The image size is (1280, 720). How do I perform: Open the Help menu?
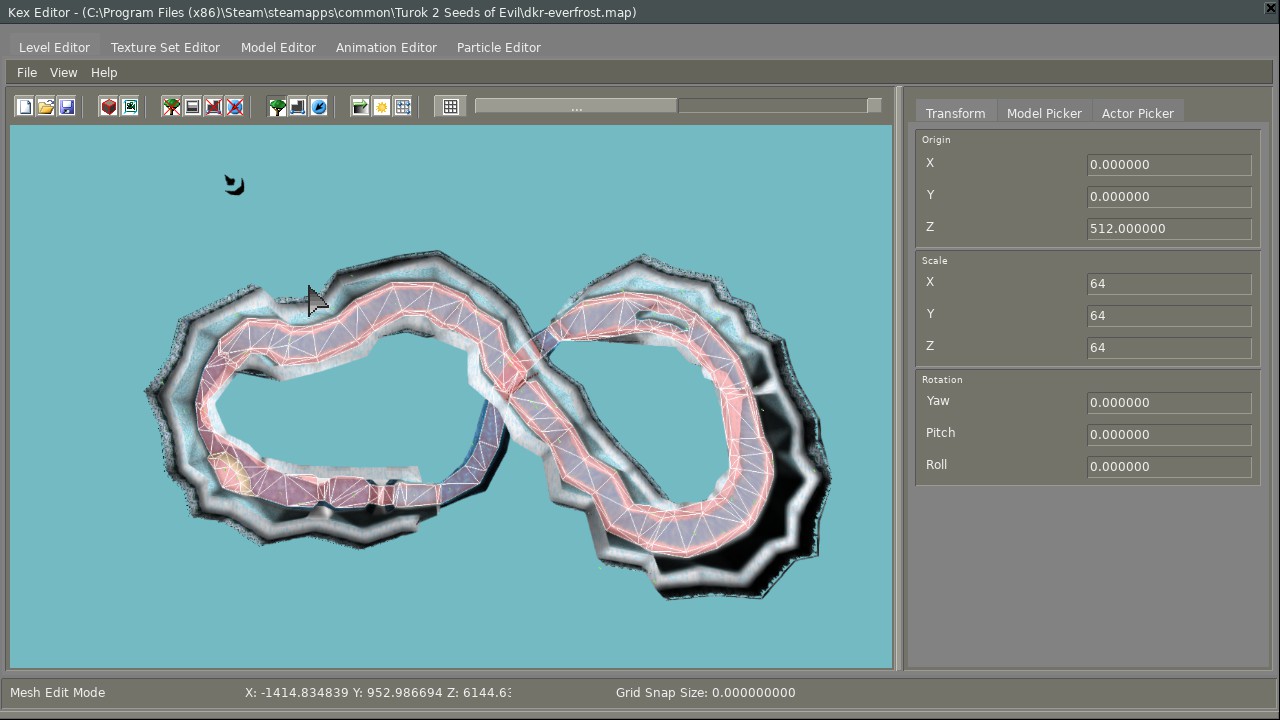(104, 72)
